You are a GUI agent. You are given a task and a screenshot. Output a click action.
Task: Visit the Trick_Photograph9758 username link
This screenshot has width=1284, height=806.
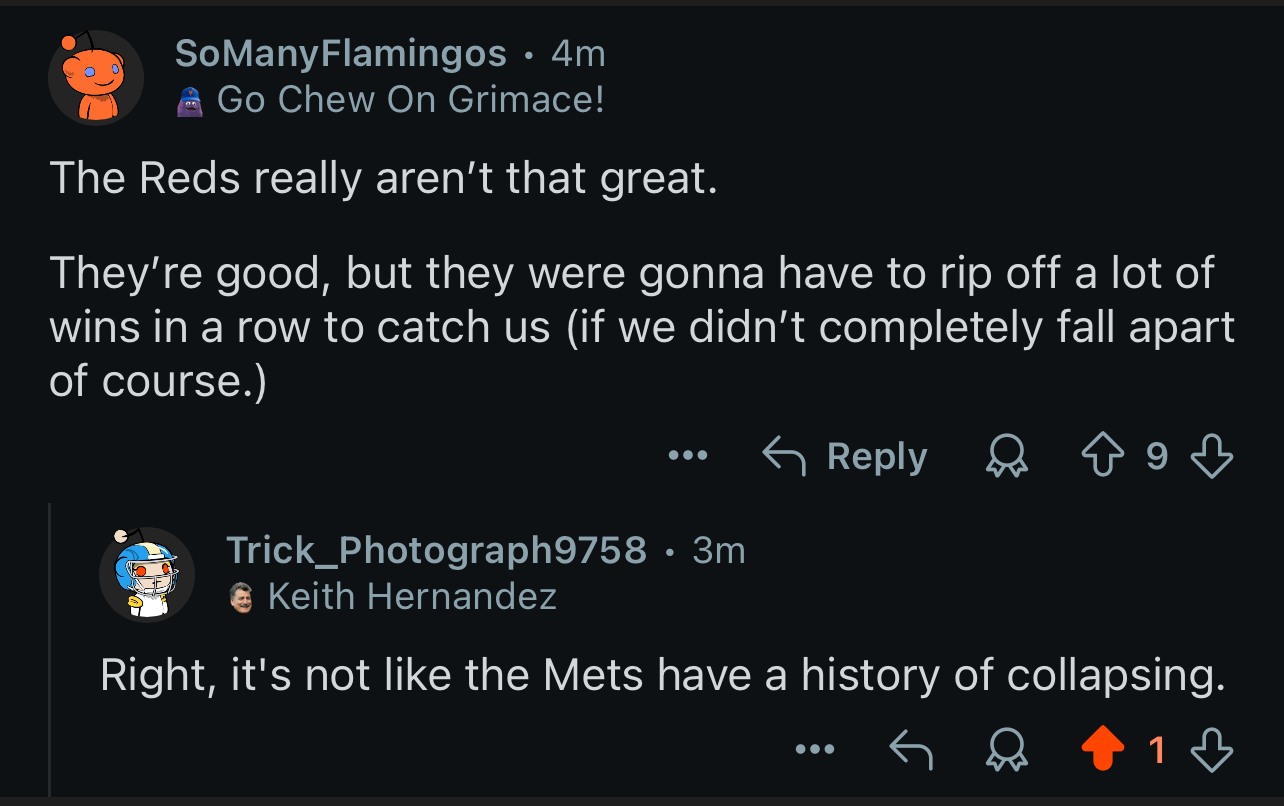pyautogui.click(x=436, y=550)
